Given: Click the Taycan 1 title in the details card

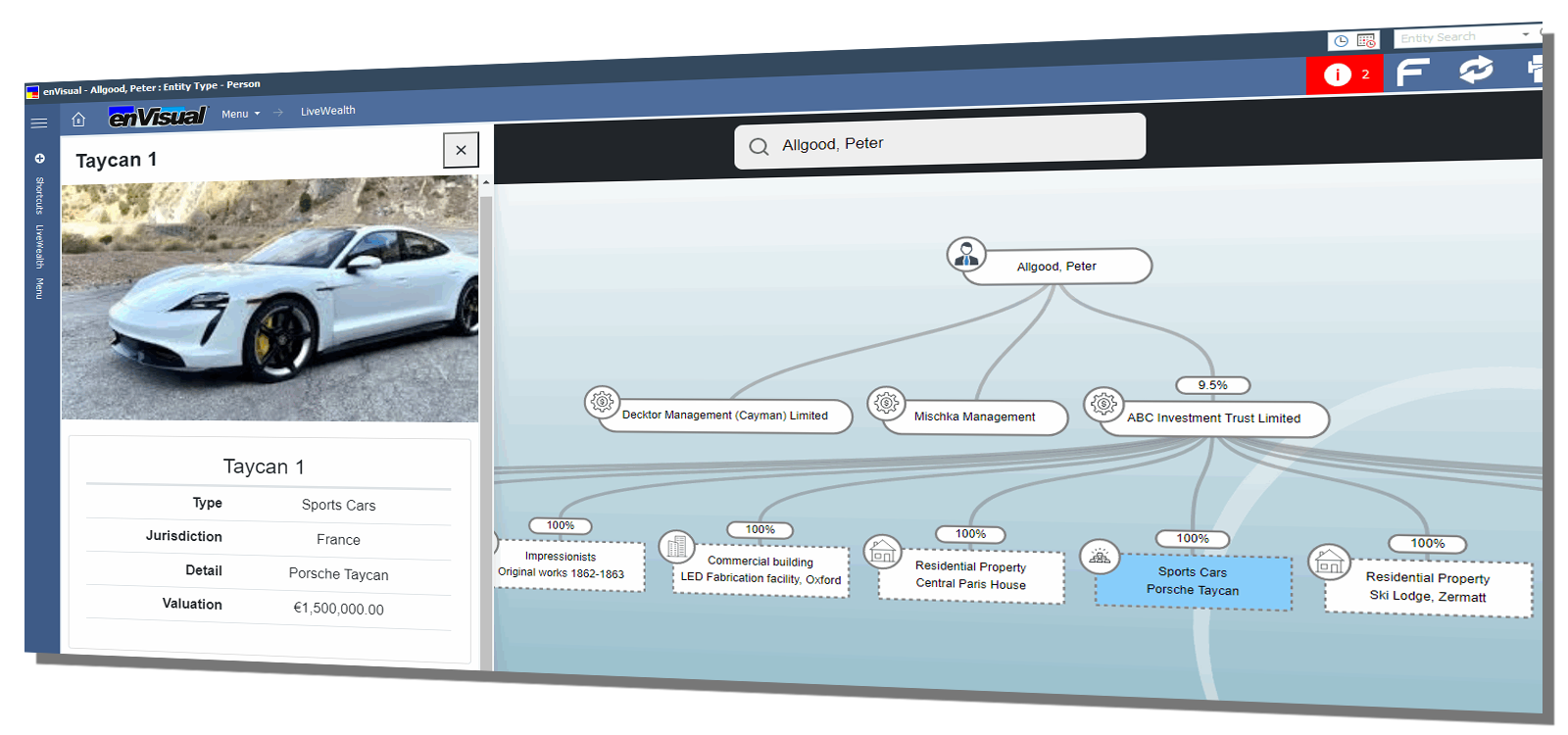Looking at the screenshot, I should click(x=264, y=467).
